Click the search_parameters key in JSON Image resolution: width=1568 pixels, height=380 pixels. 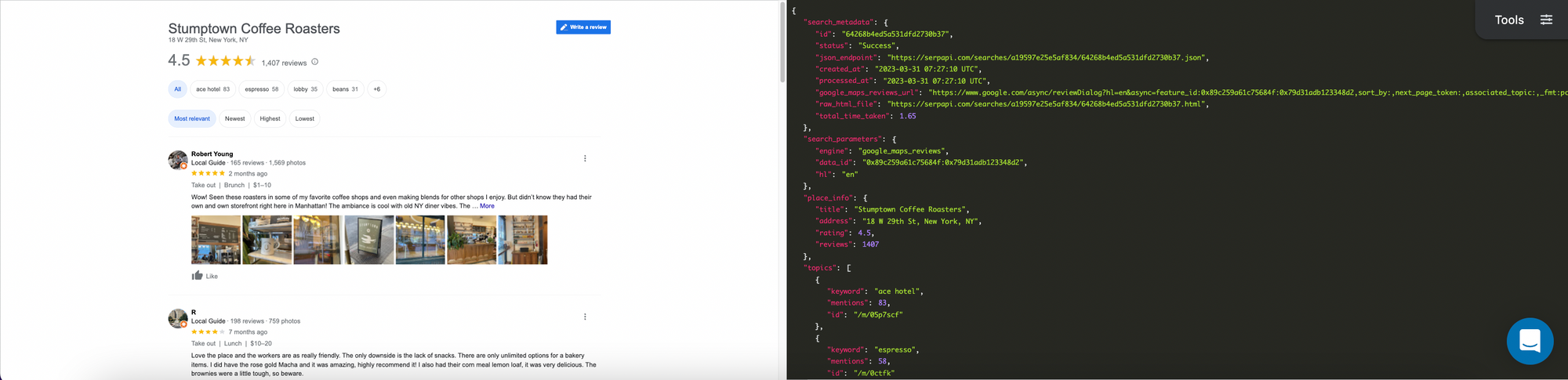(844, 139)
